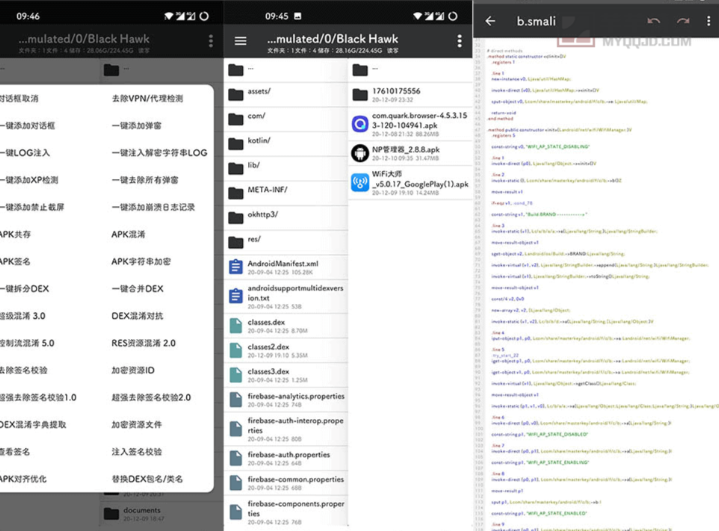Choose 一键添加XP检测 menu option
Viewport: 719px width, 531px height.
pos(29,180)
